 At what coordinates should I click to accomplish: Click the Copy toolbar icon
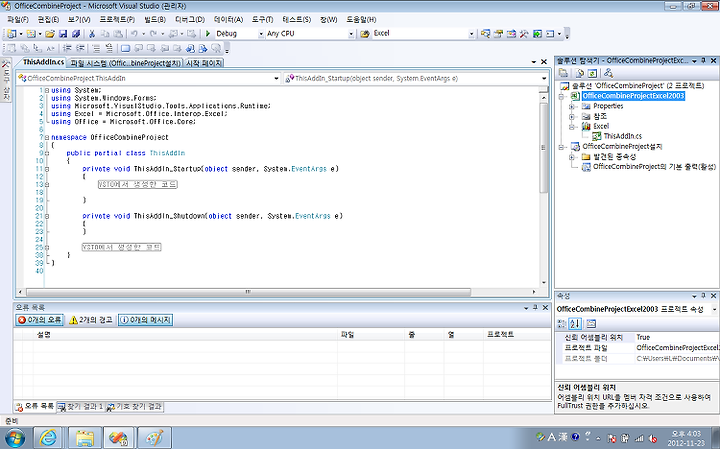click(105, 34)
